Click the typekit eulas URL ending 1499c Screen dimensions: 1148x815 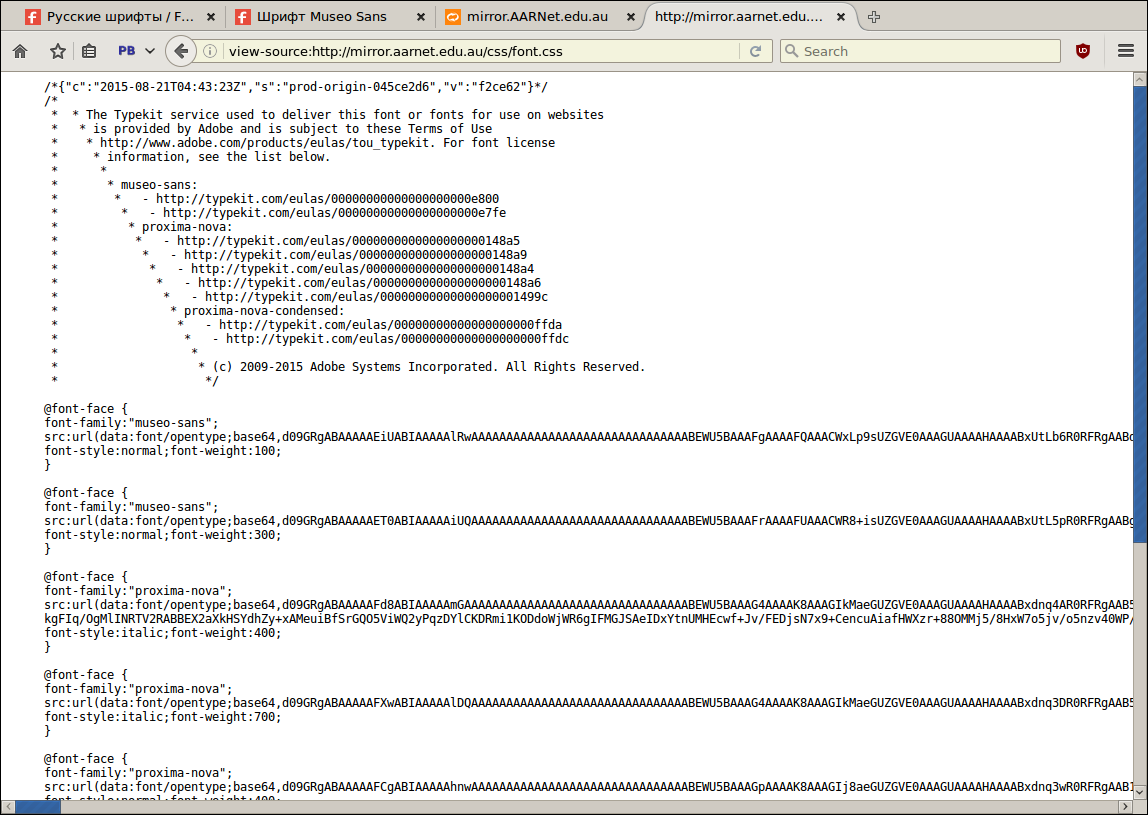pyautogui.click(x=376, y=297)
